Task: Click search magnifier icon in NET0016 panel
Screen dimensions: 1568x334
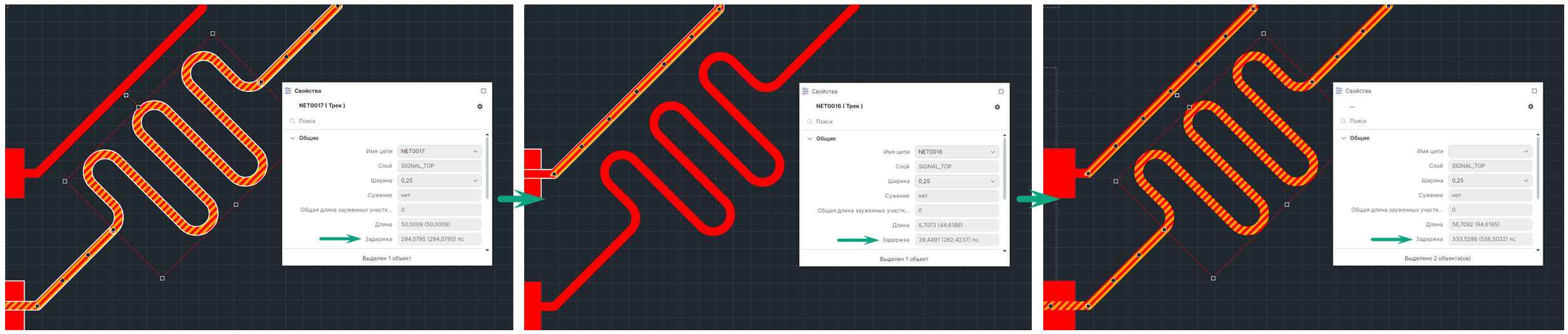Action: point(809,121)
